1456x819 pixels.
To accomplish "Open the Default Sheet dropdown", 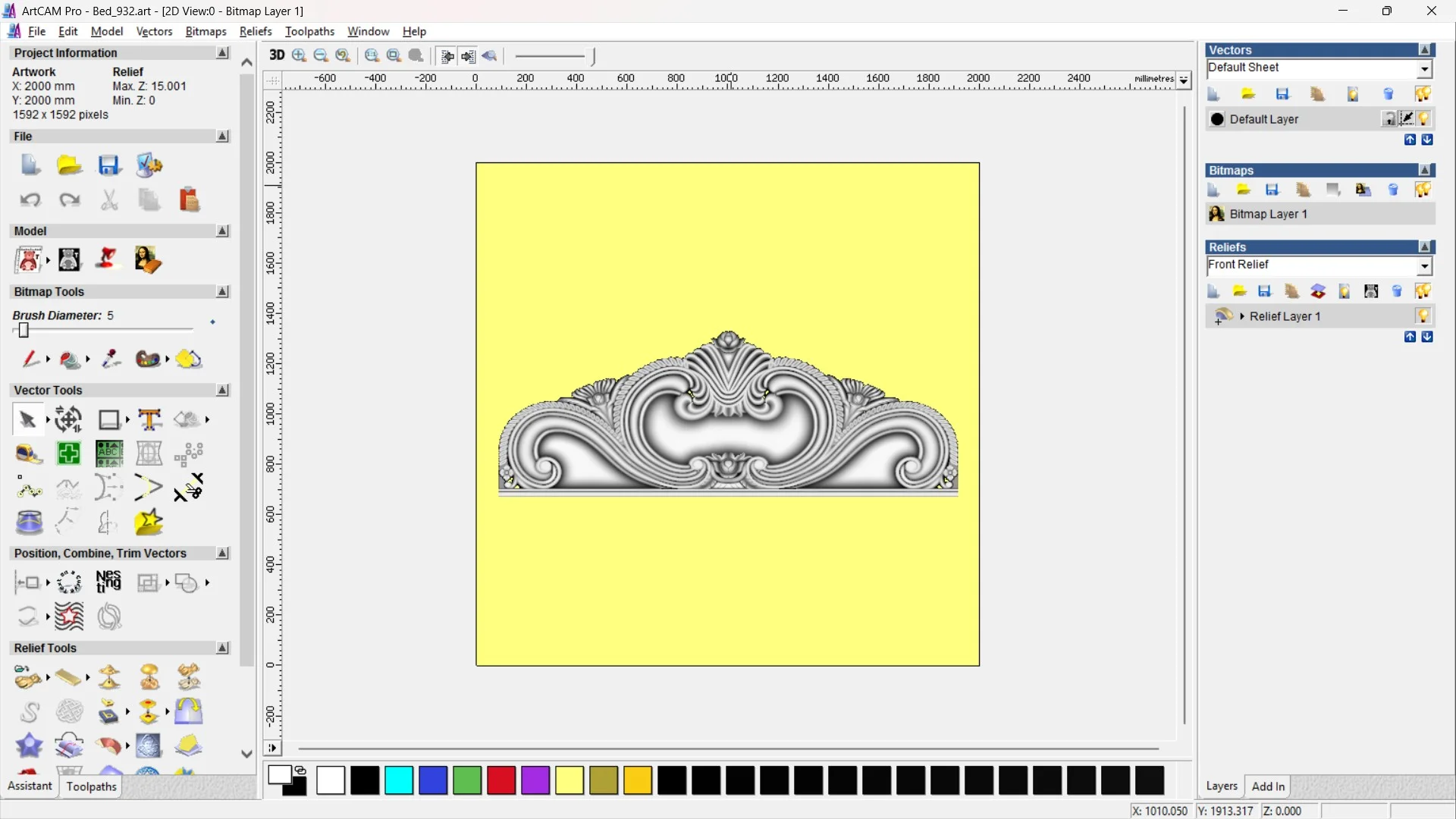I will coord(1424,69).
